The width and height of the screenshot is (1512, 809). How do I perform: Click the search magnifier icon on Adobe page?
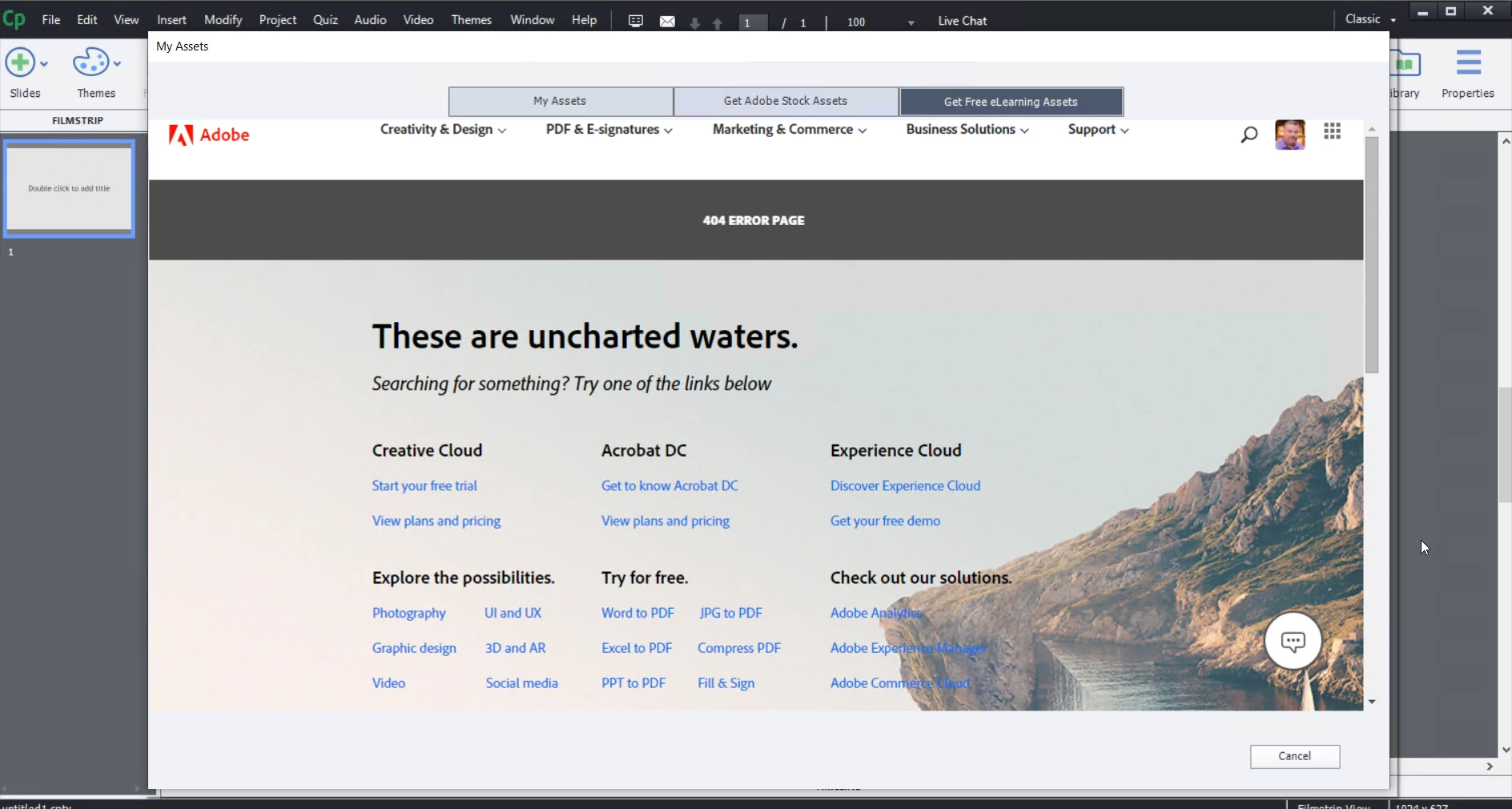pyautogui.click(x=1249, y=134)
